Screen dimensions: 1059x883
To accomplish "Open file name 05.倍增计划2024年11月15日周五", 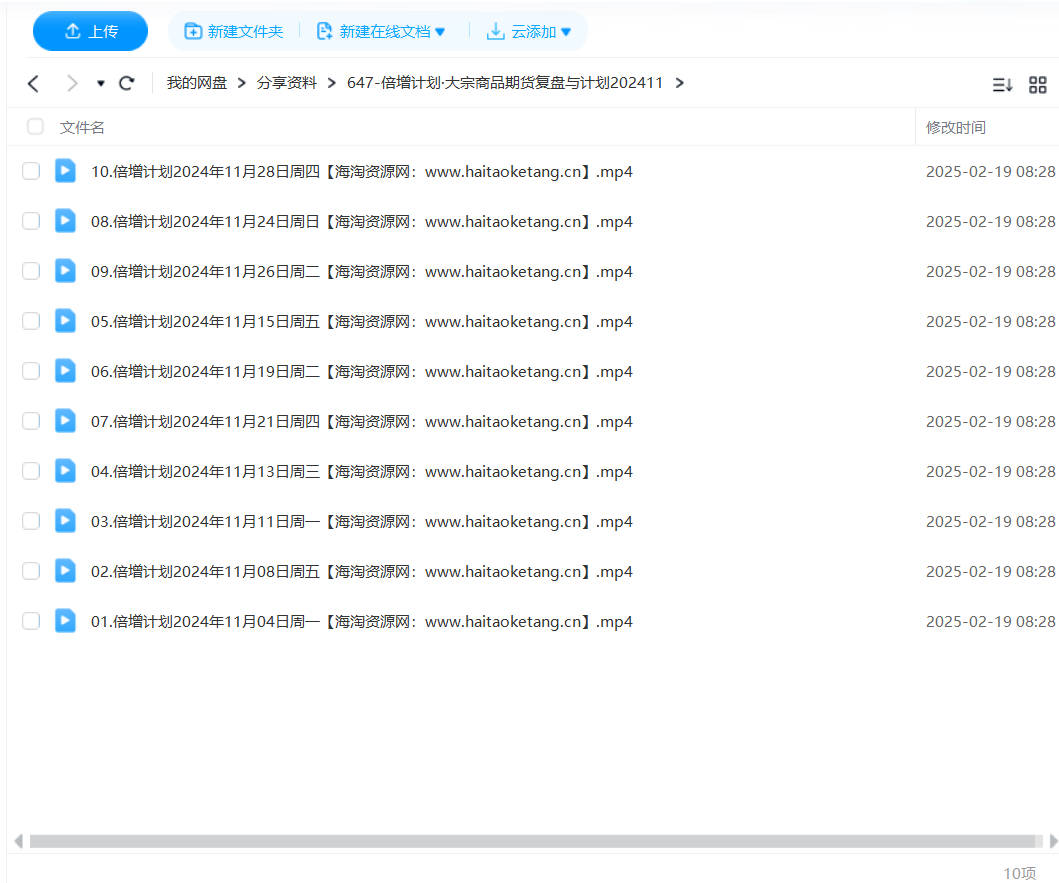I will point(362,322).
